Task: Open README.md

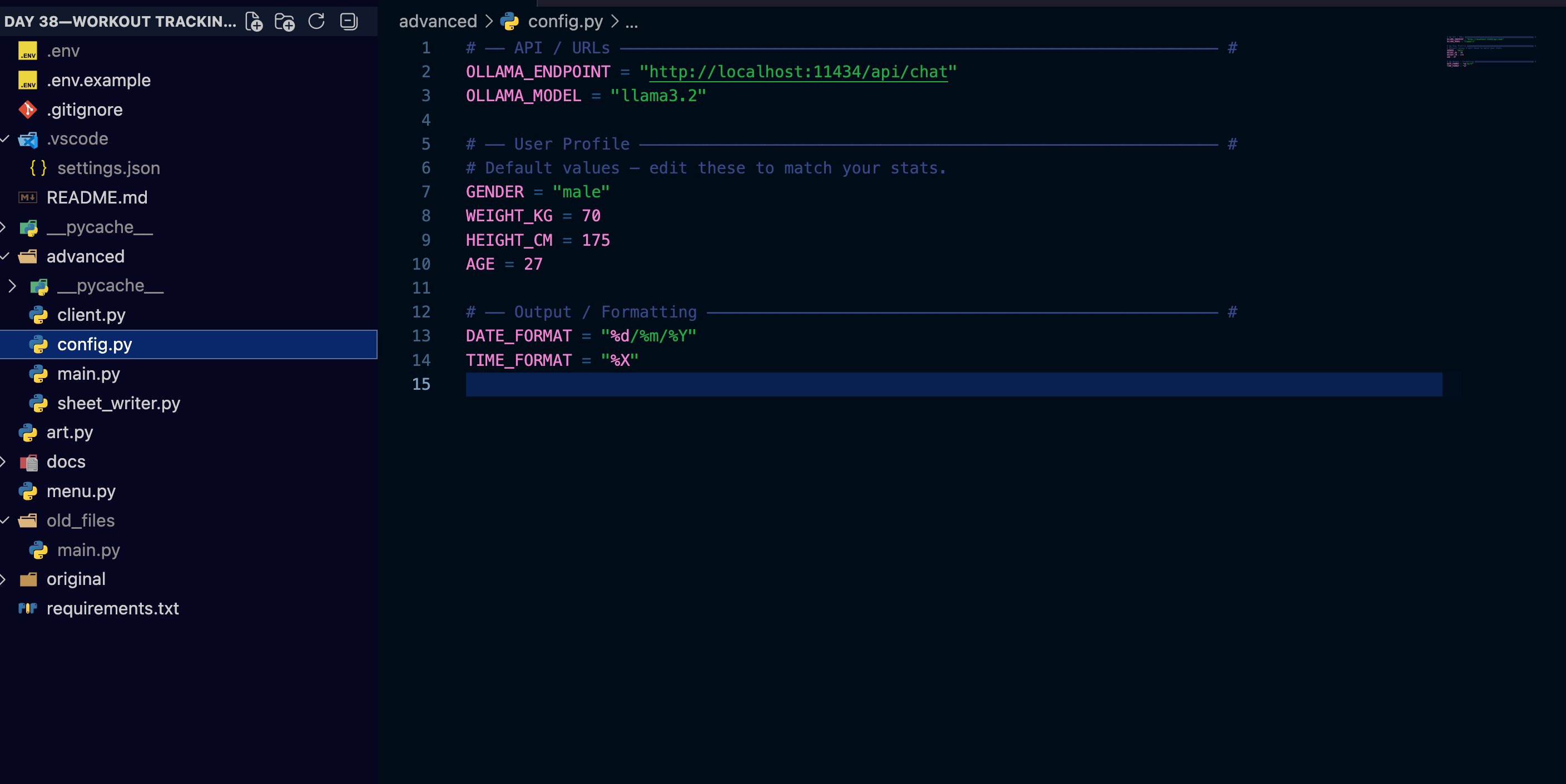Action: (x=189, y=197)
